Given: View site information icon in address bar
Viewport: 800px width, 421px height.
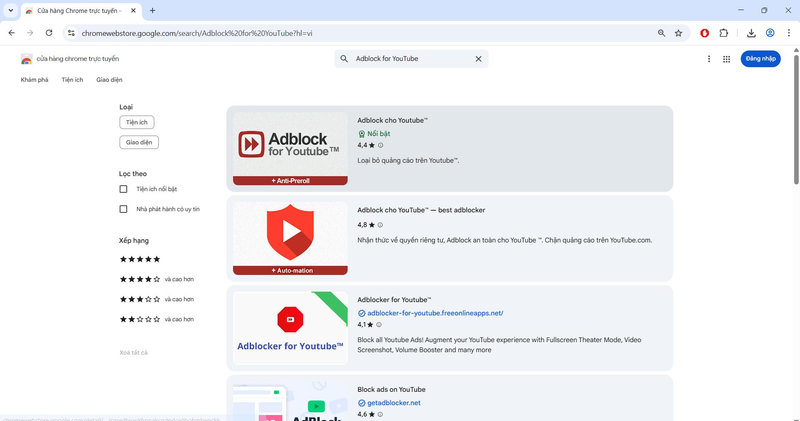Looking at the screenshot, I should [x=71, y=33].
